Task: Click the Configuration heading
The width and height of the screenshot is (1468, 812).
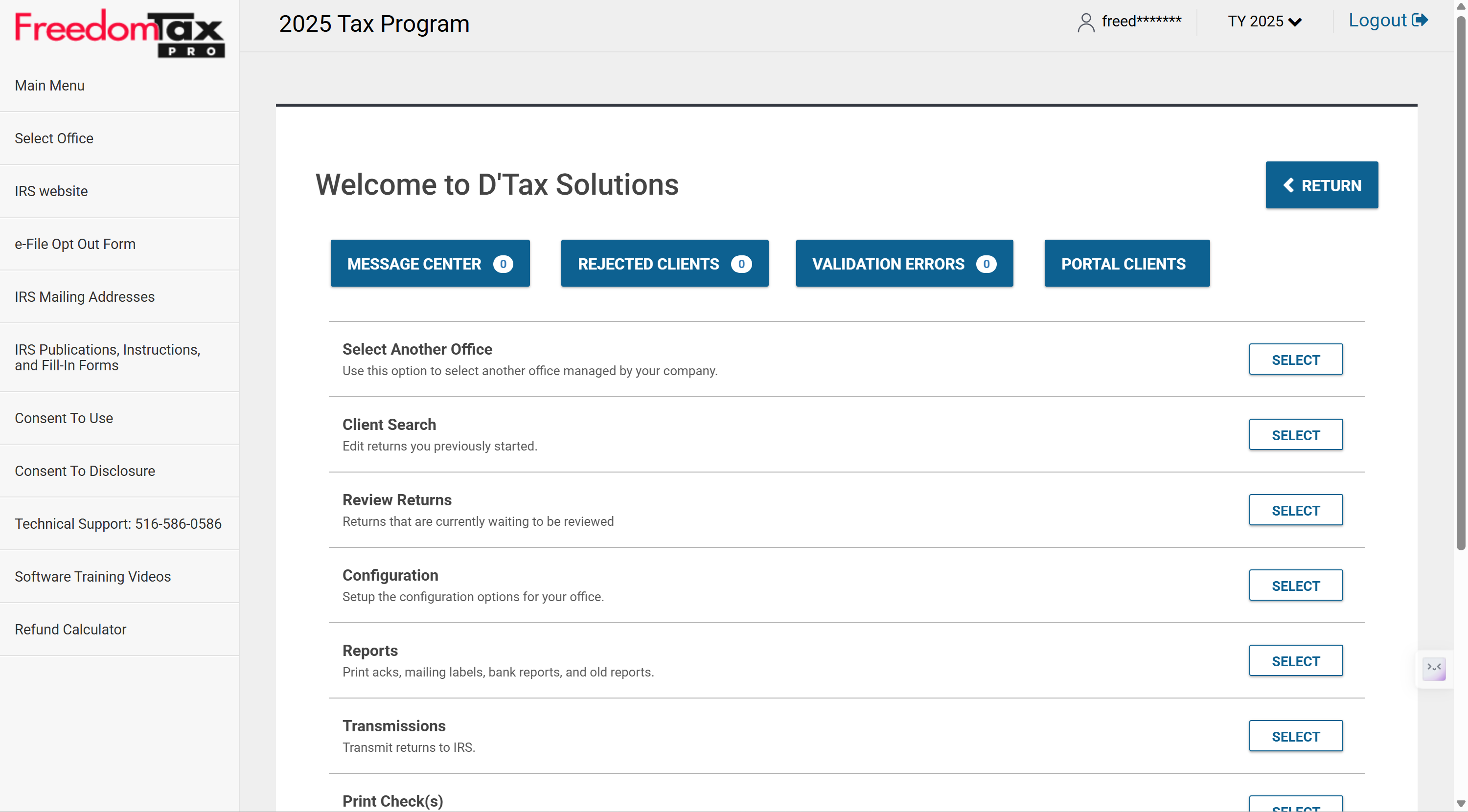Action: pyautogui.click(x=390, y=576)
